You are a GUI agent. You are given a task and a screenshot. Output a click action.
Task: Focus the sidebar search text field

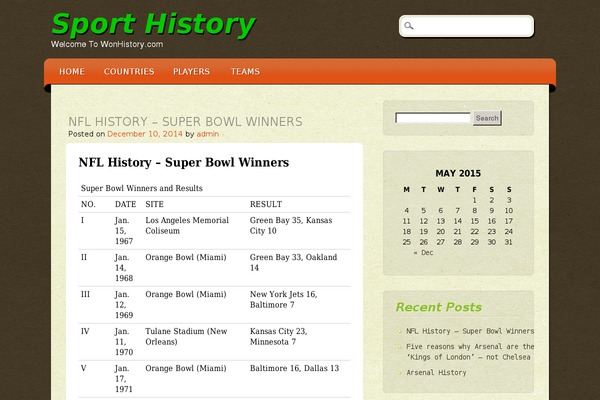[x=433, y=118]
